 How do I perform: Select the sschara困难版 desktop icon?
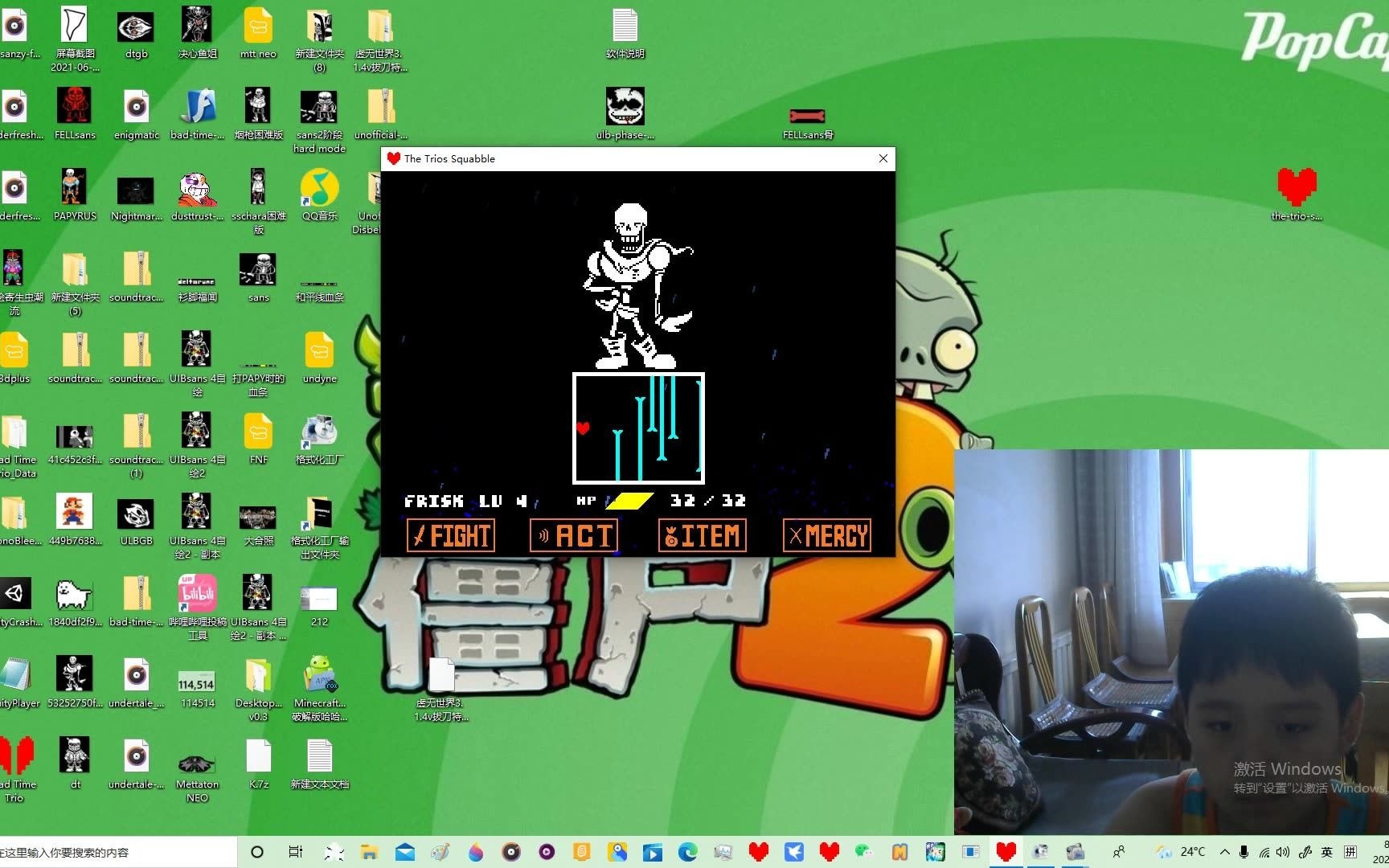click(x=258, y=203)
